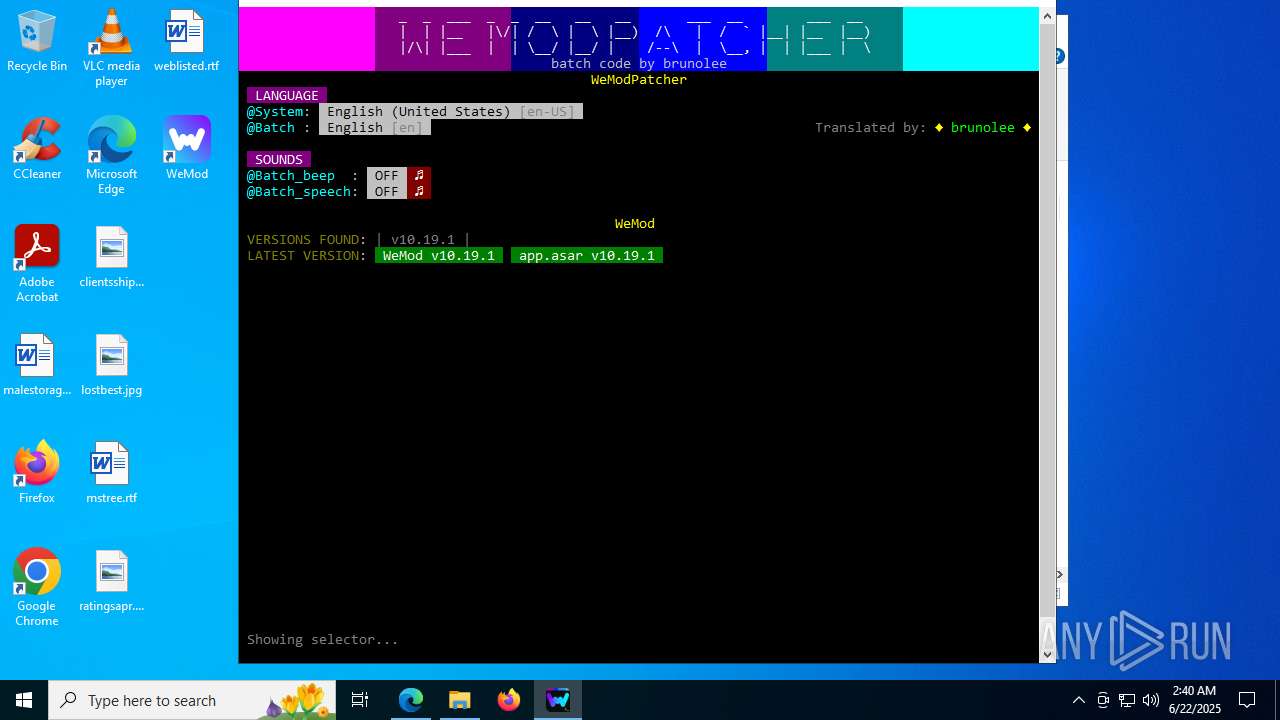Click translator name brunolee
This screenshot has width=1280, height=720.
point(983,127)
